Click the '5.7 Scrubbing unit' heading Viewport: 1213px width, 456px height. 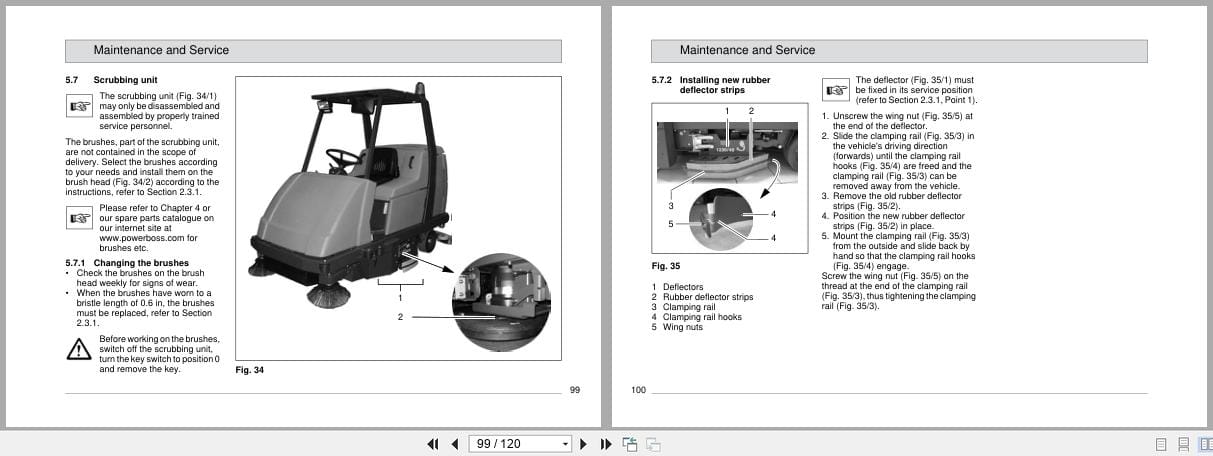point(111,80)
